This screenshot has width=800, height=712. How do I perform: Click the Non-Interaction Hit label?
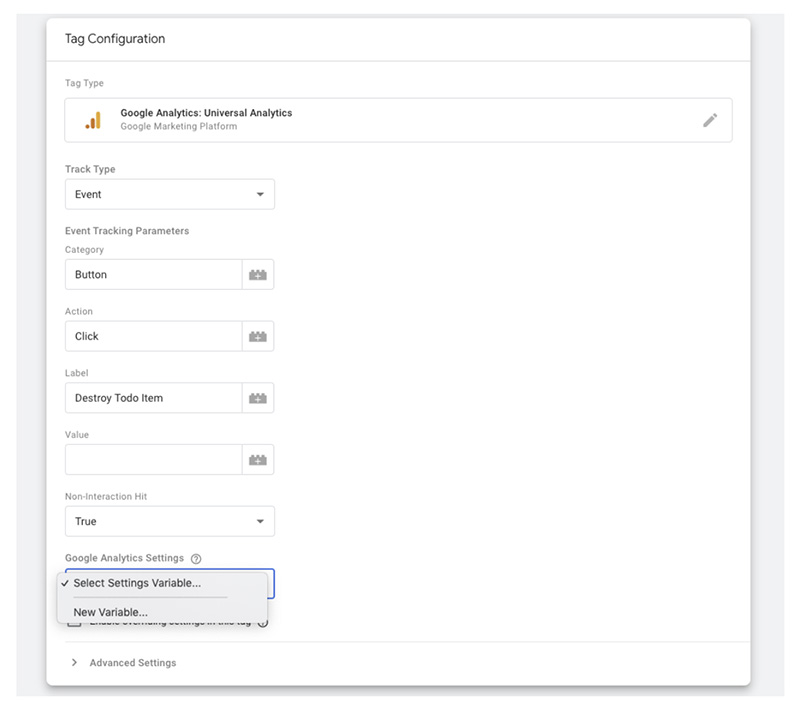(x=106, y=497)
